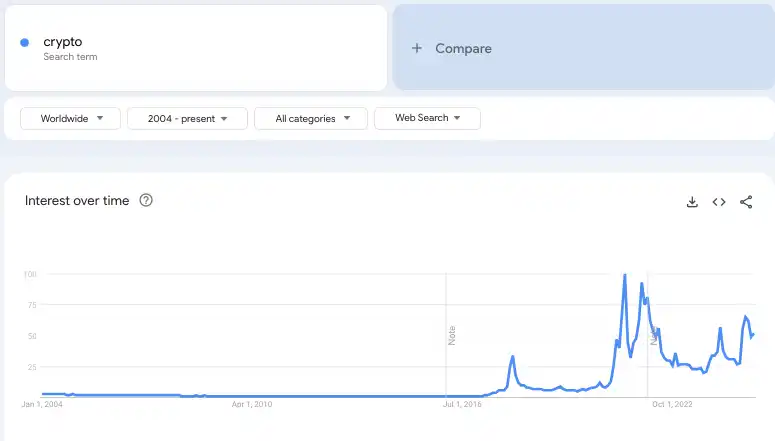The image size is (775, 441).
Task: Change the Web Search type dropdown
Action: coord(427,118)
